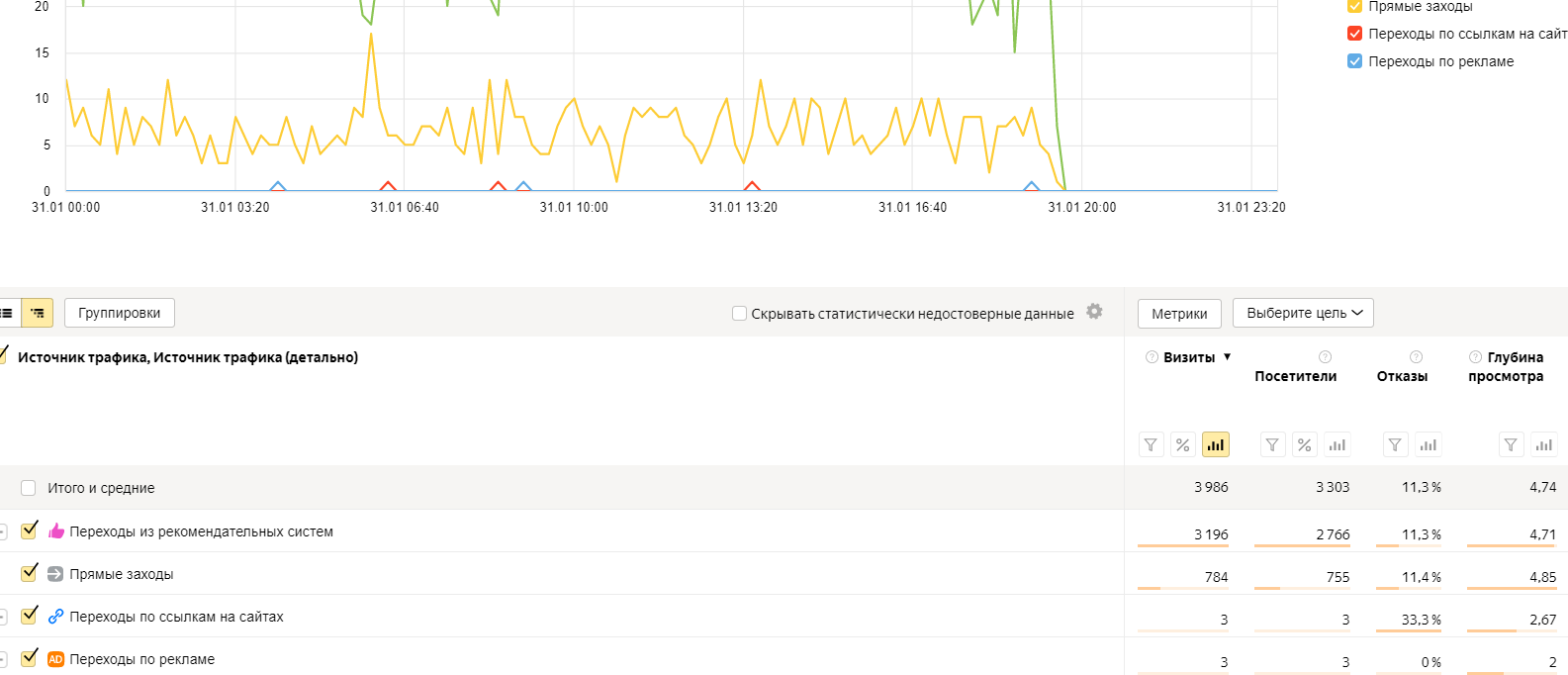Click visitors value 755
Screen dimensions: 1568x675
tap(1337, 577)
